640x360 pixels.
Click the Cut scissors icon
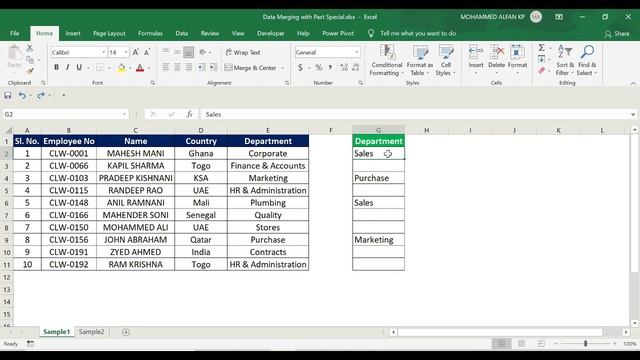point(30,48)
